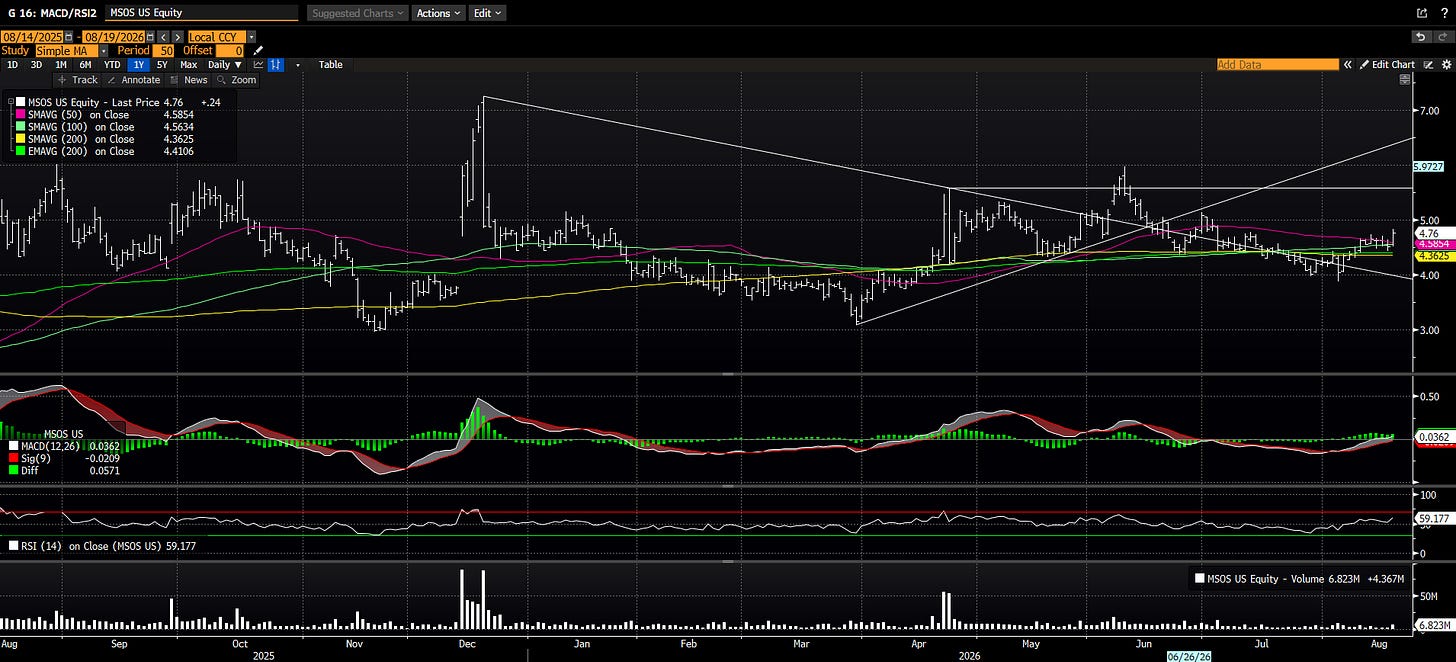Open the Table view tab
The image size is (1456, 662).
point(330,64)
